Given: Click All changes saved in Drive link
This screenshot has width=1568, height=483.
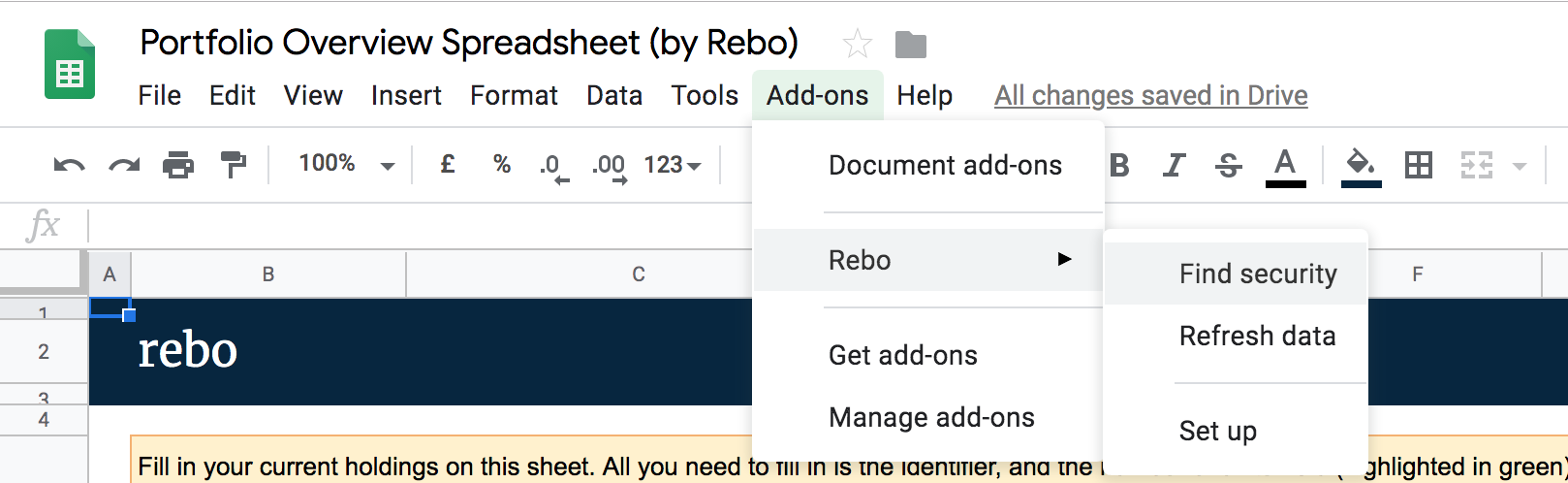Looking at the screenshot, I should (1151, 95).
